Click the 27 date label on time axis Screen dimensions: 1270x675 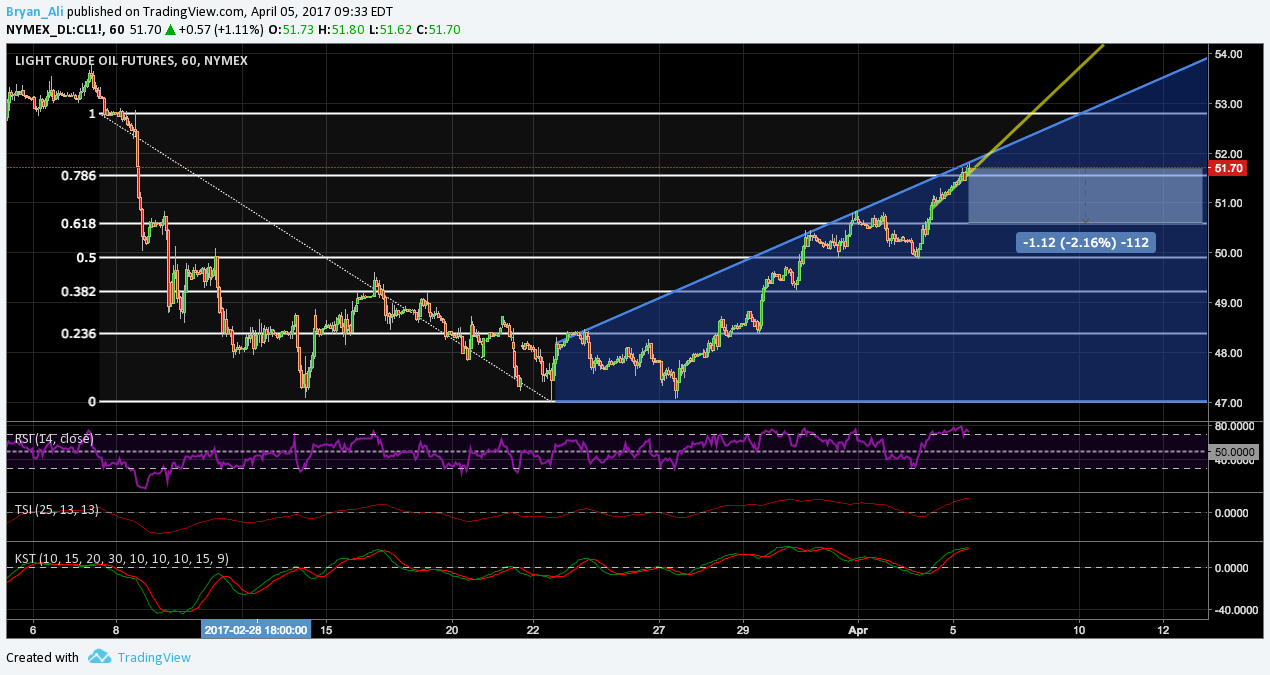(659, 630)
